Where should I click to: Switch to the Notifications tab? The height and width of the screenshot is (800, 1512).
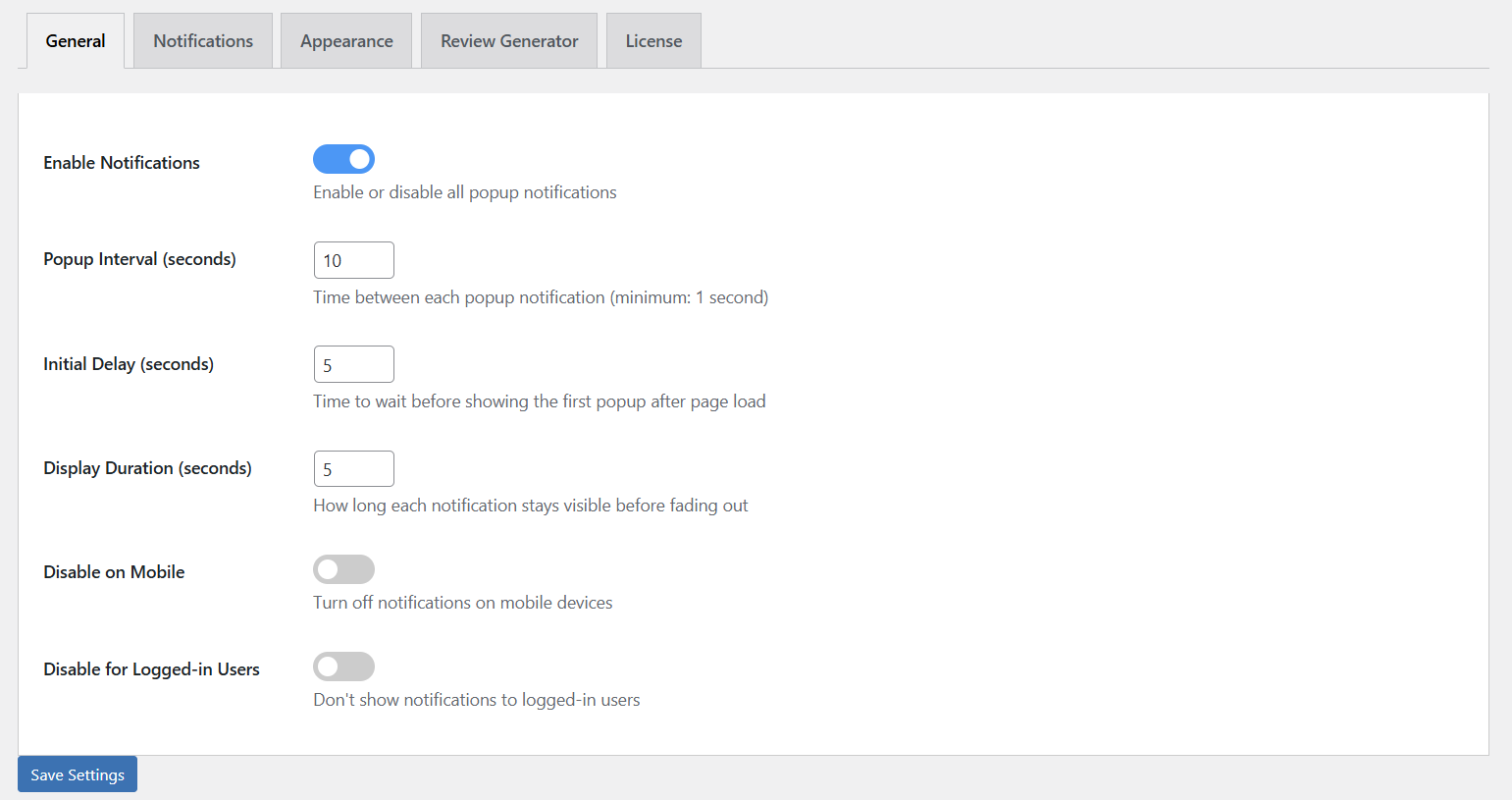[202, 40]
